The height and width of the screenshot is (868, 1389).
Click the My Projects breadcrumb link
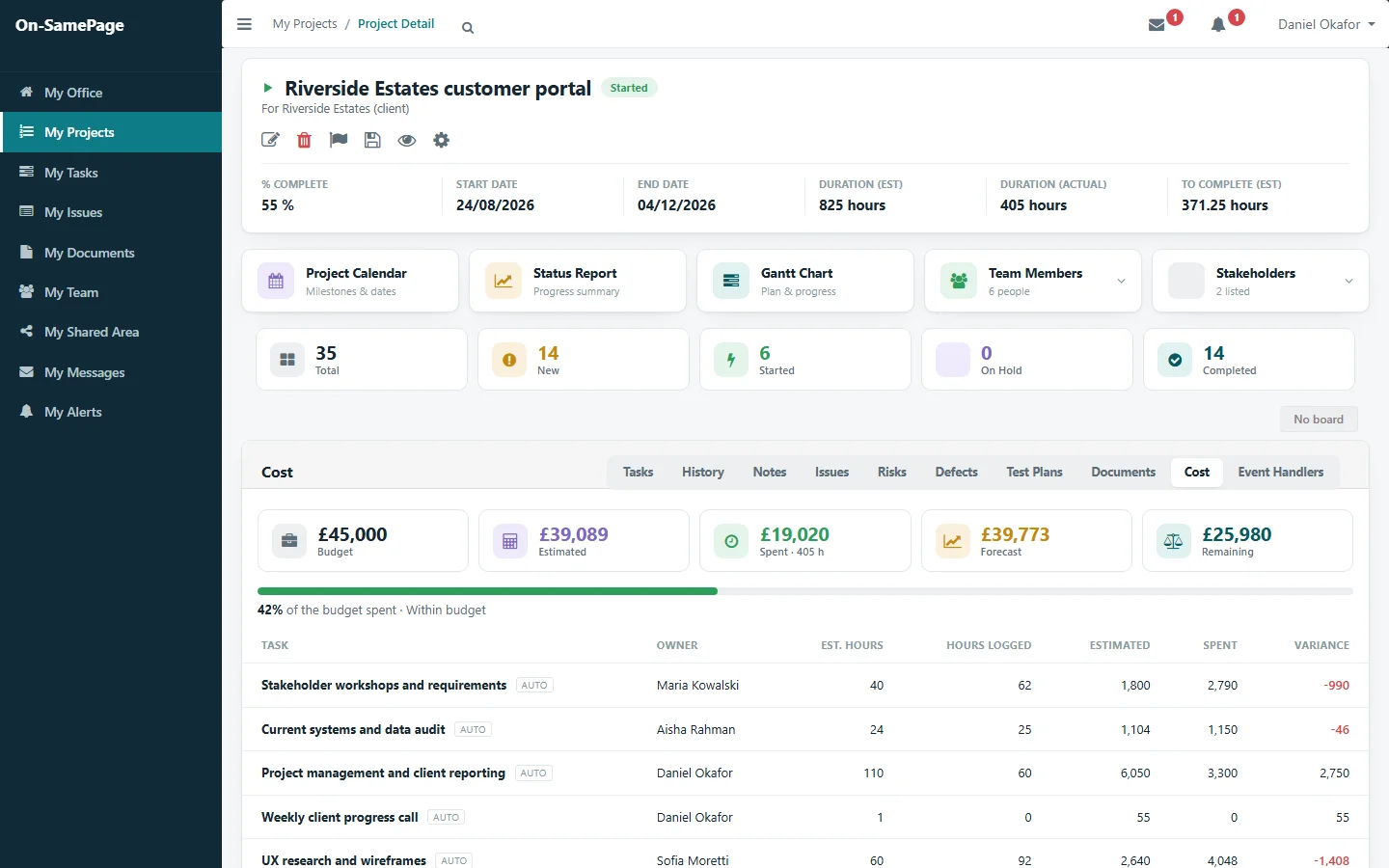[x=305, y=24]
